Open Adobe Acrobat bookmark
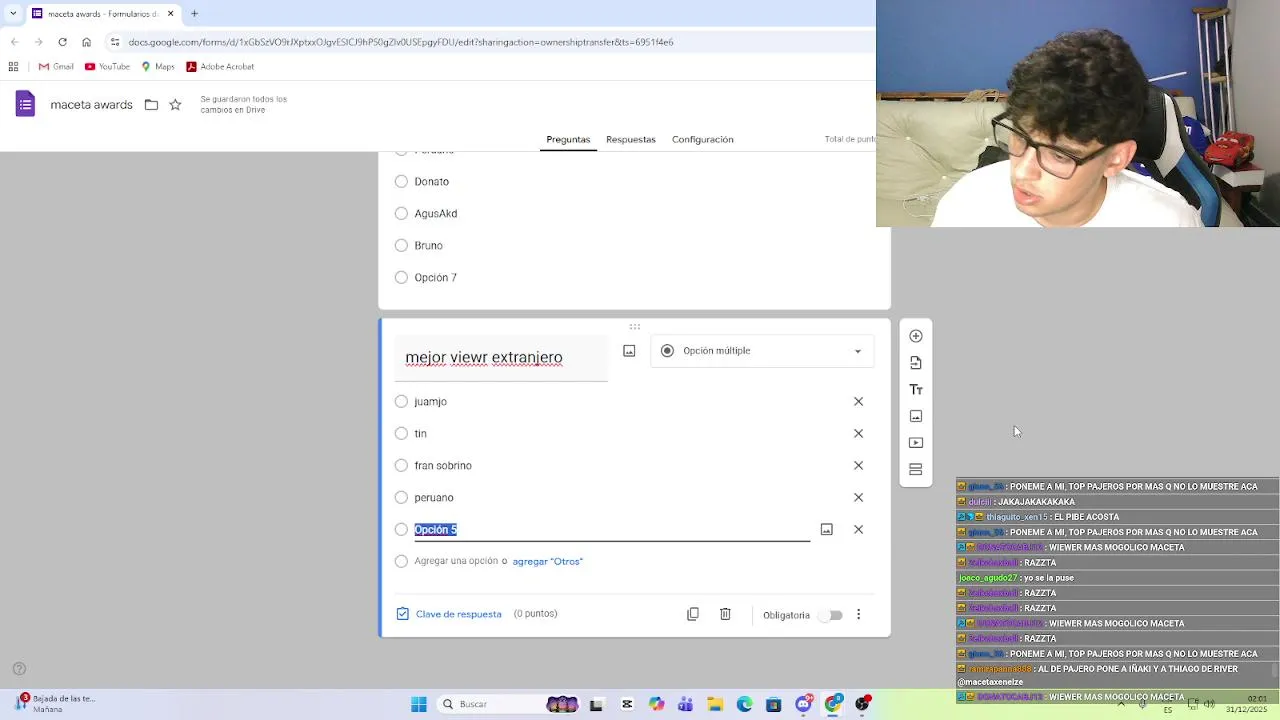Image resolution: width=1280 pixels, height=720 pixels. (220, 66)
